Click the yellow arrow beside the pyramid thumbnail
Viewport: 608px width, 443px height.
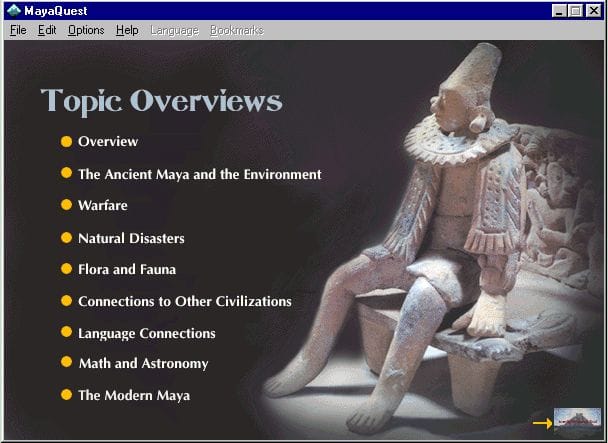(541, 422)
